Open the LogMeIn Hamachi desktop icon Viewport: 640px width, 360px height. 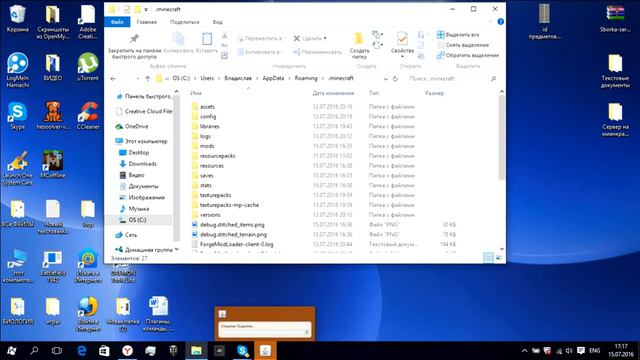click(x=18, y=70)
